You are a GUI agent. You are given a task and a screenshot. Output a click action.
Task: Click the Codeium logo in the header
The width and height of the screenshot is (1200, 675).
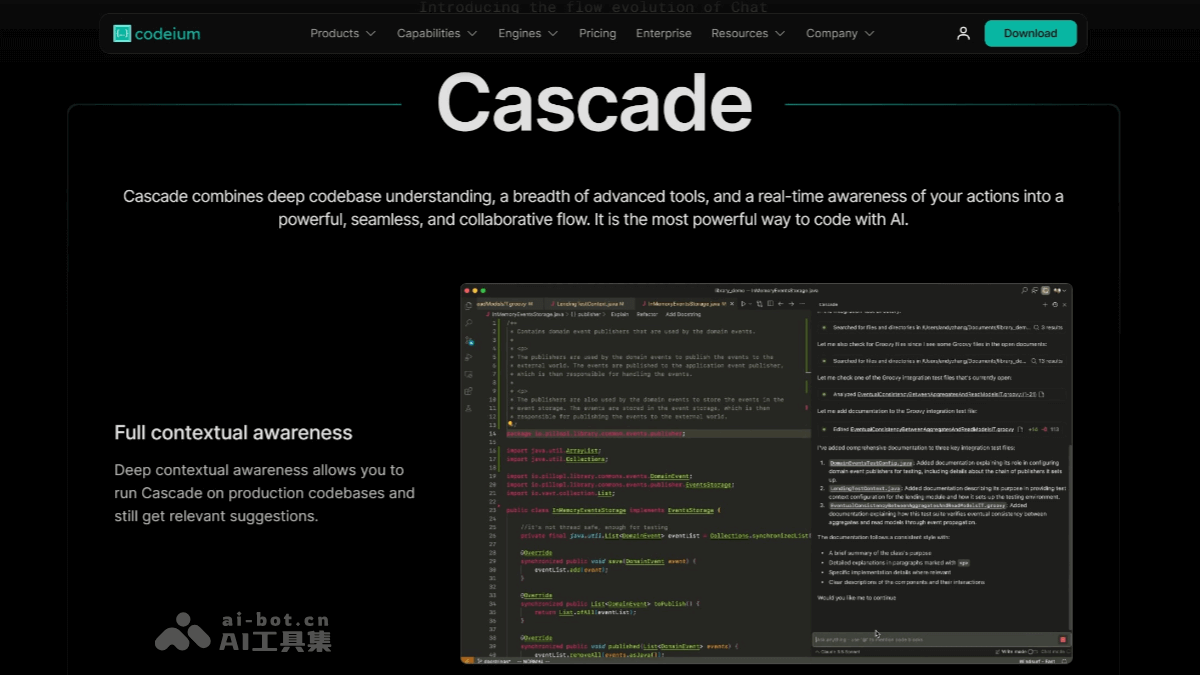[156, 33]
